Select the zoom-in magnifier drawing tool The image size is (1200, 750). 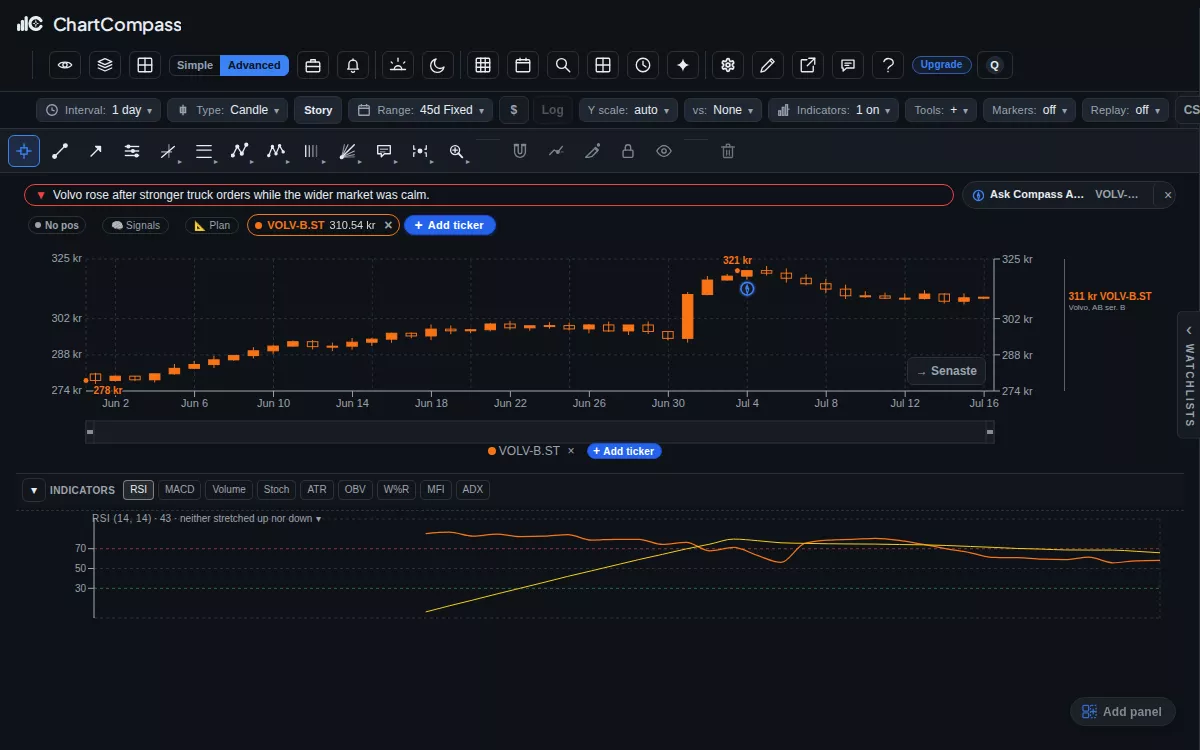(x=457, y=151)
